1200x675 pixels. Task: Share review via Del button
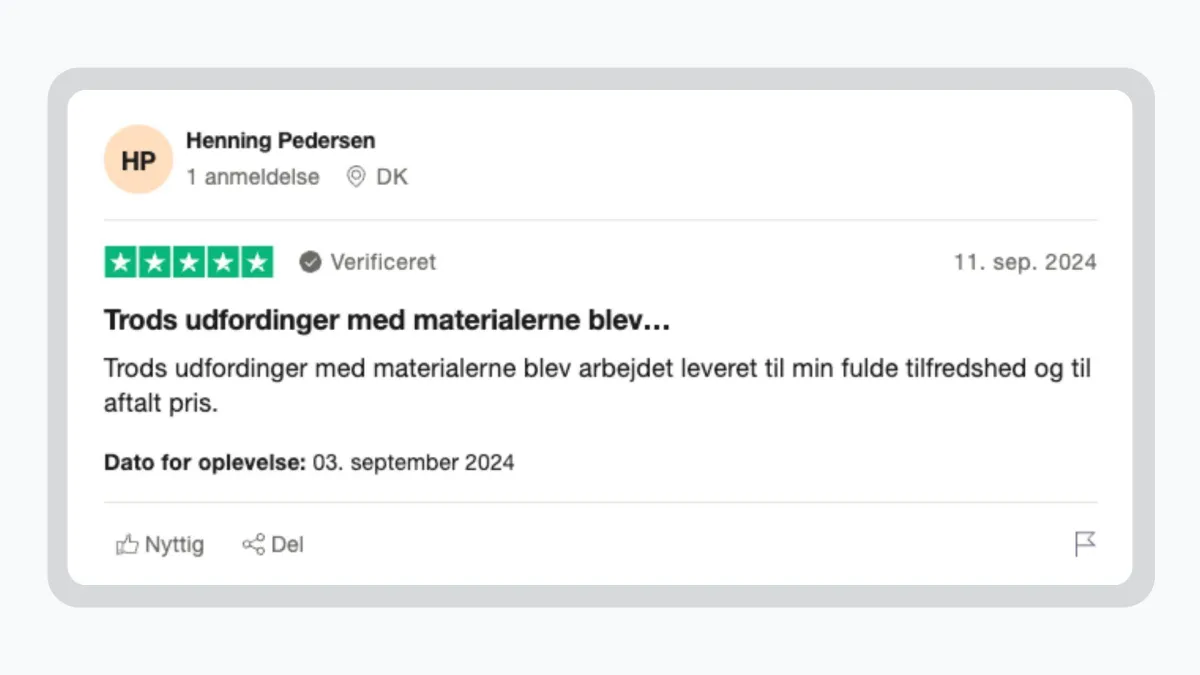tap(273, 545)
